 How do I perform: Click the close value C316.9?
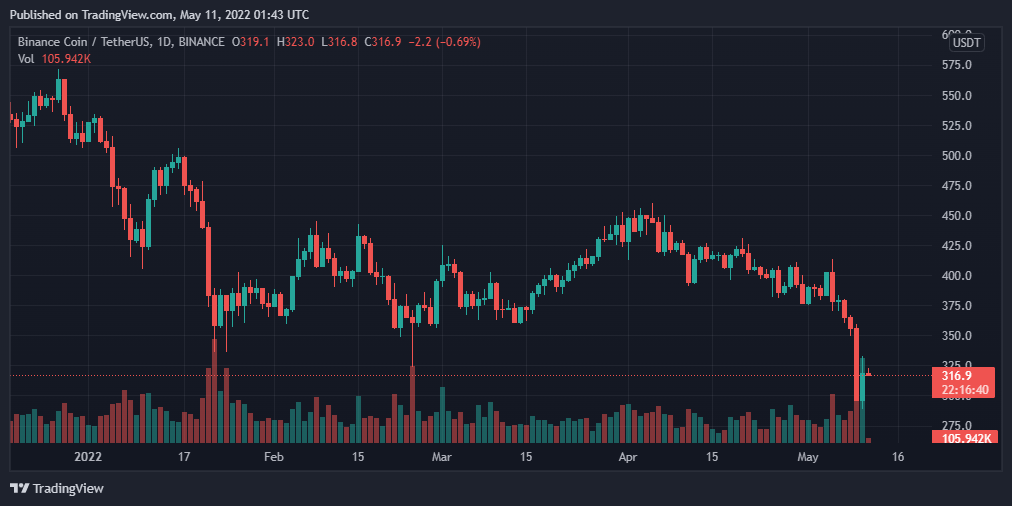pyautogui.click(x=383, y=42)
